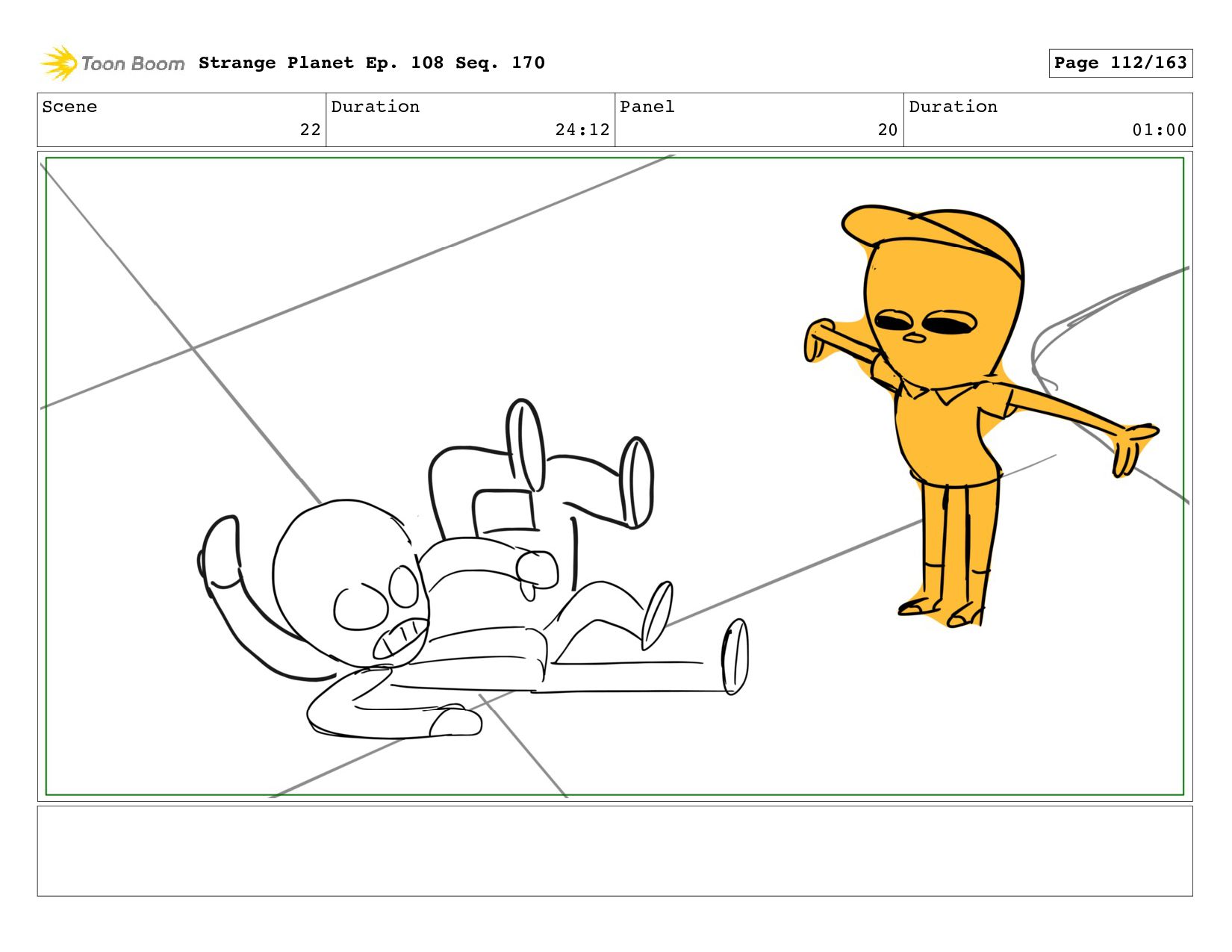Select the scene number '22'

click(310, 130)
